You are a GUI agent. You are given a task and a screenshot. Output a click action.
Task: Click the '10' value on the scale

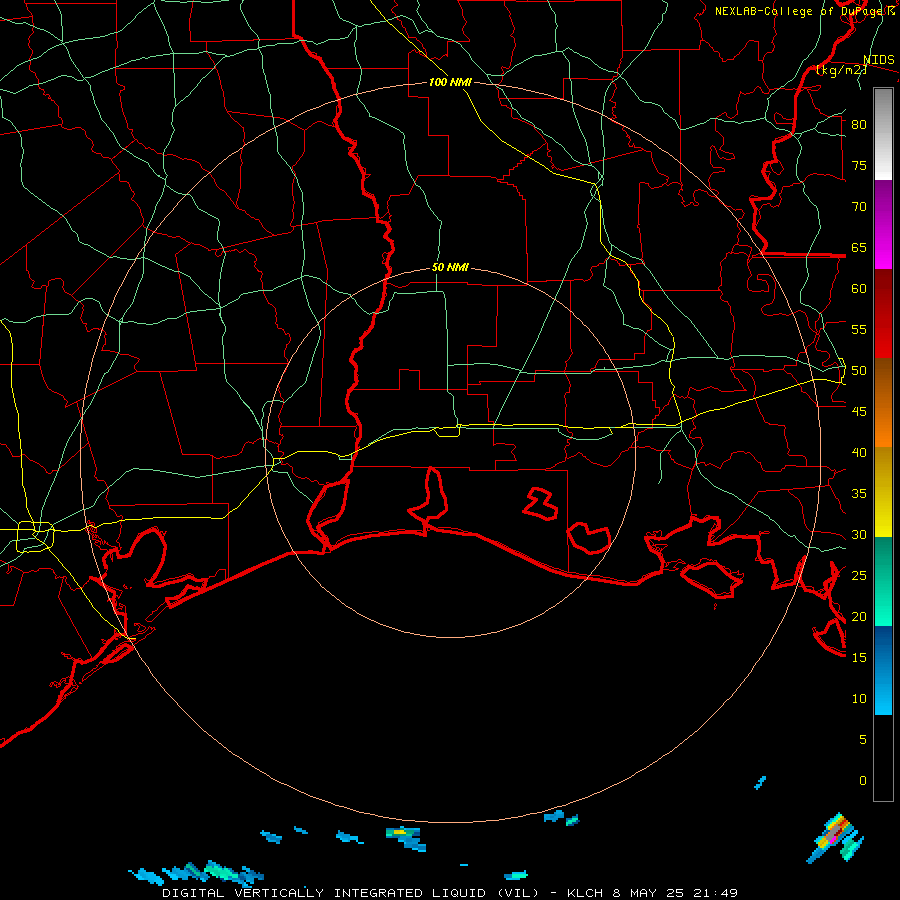(x=859, y=699)
